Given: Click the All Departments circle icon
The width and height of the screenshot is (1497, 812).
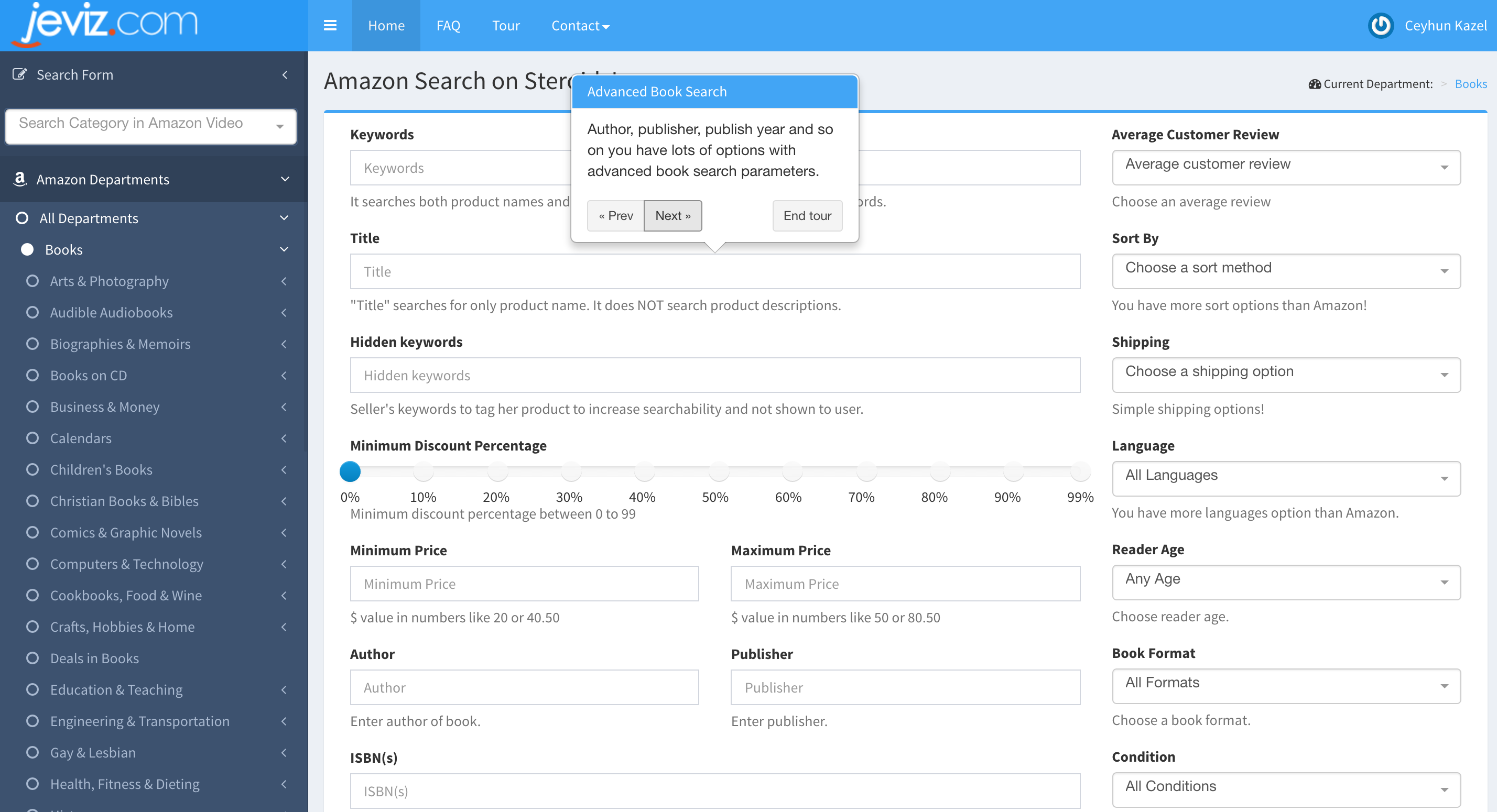Looking at the screenshot, I should click(22, 218).
